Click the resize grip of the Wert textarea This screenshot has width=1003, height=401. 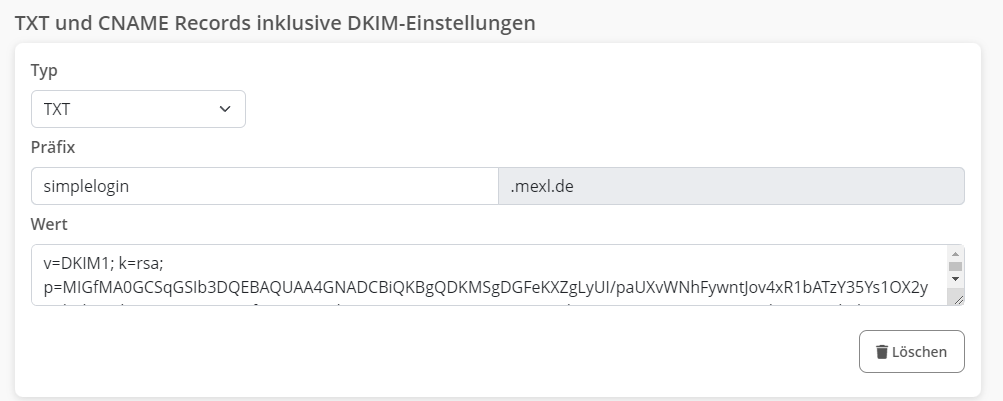(957, 297)
